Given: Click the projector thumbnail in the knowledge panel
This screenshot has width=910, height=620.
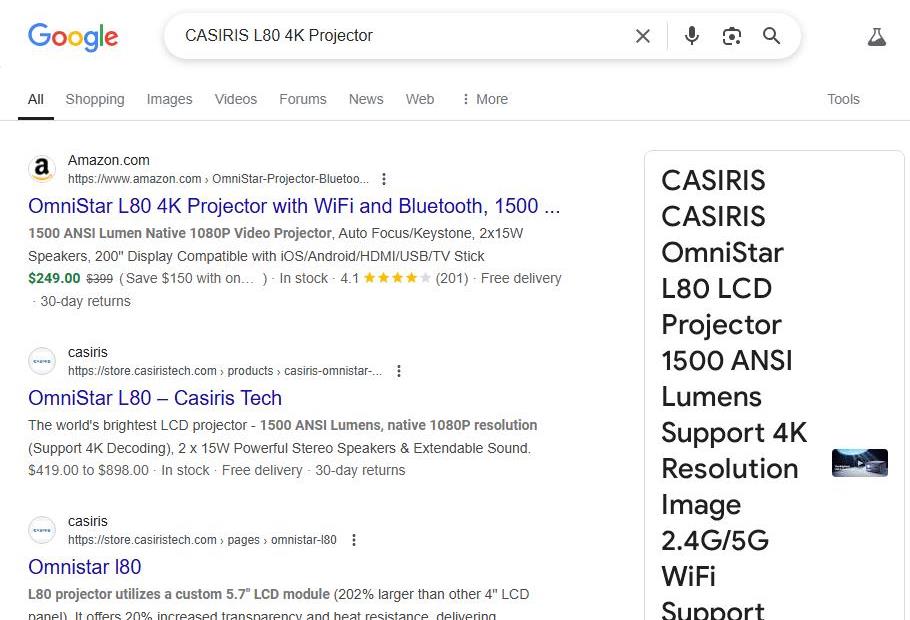Looking at the screenshot, I should (x=860, y=463).
